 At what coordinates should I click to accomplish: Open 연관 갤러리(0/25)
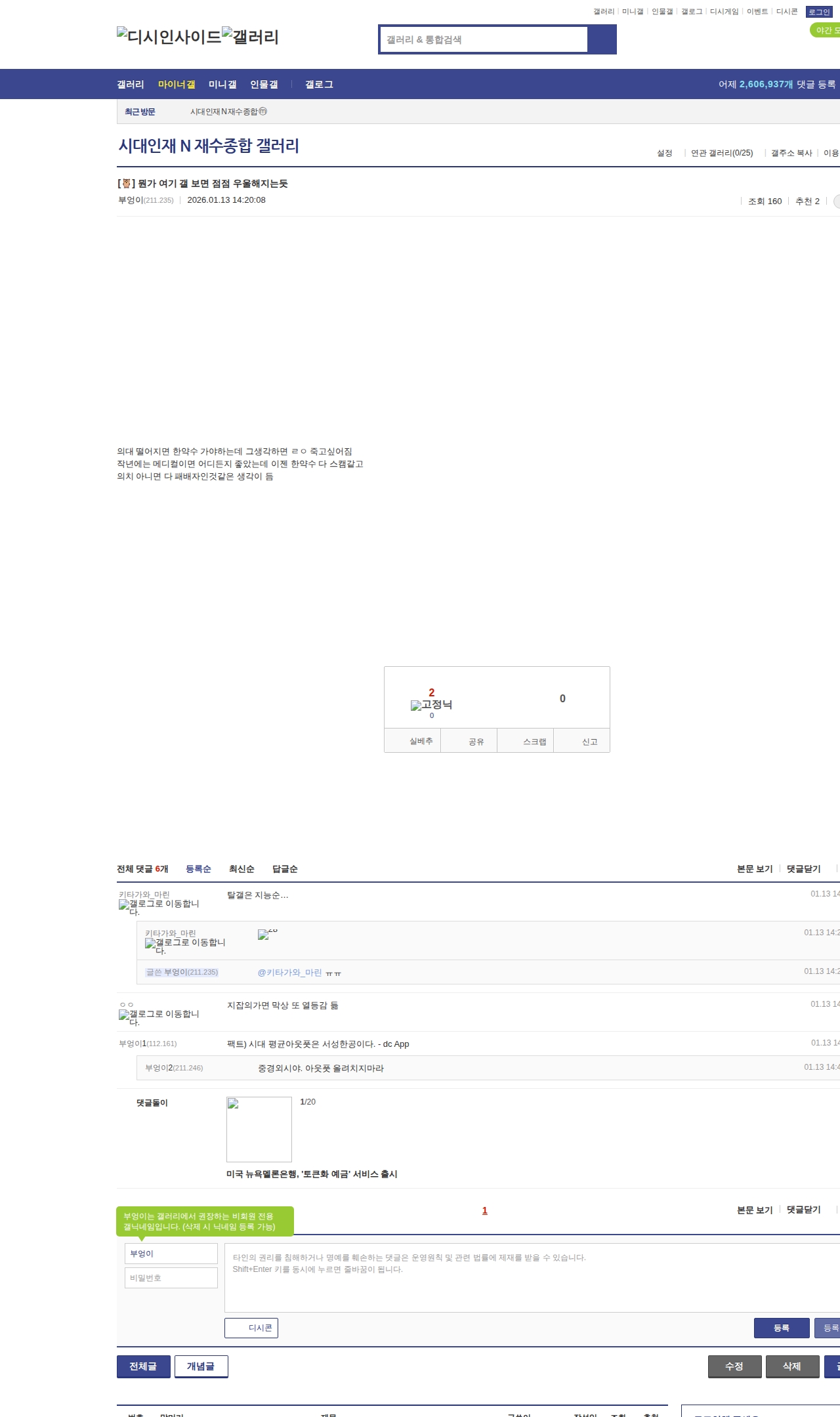coord(722,153)
